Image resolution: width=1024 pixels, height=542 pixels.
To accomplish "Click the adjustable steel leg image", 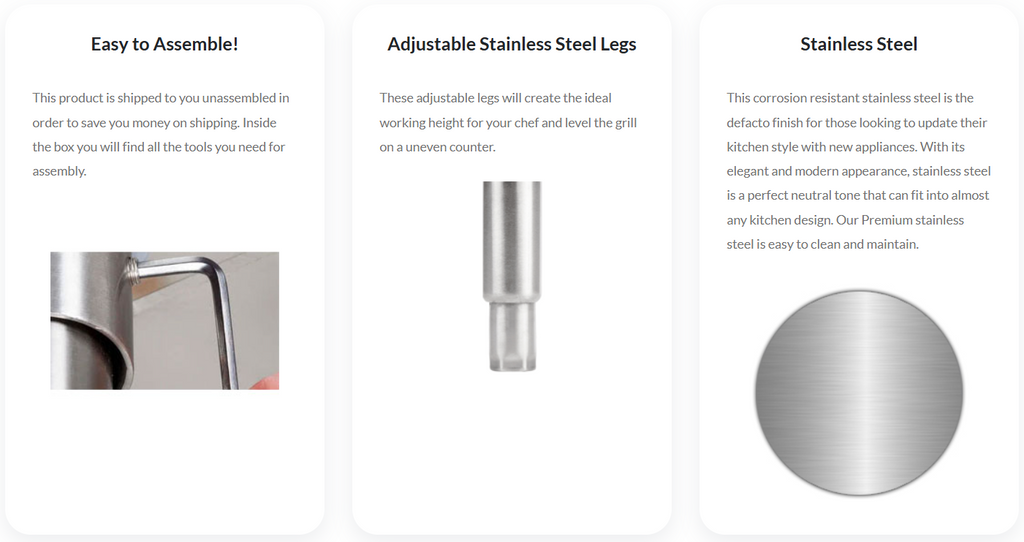I will (512, 276).
